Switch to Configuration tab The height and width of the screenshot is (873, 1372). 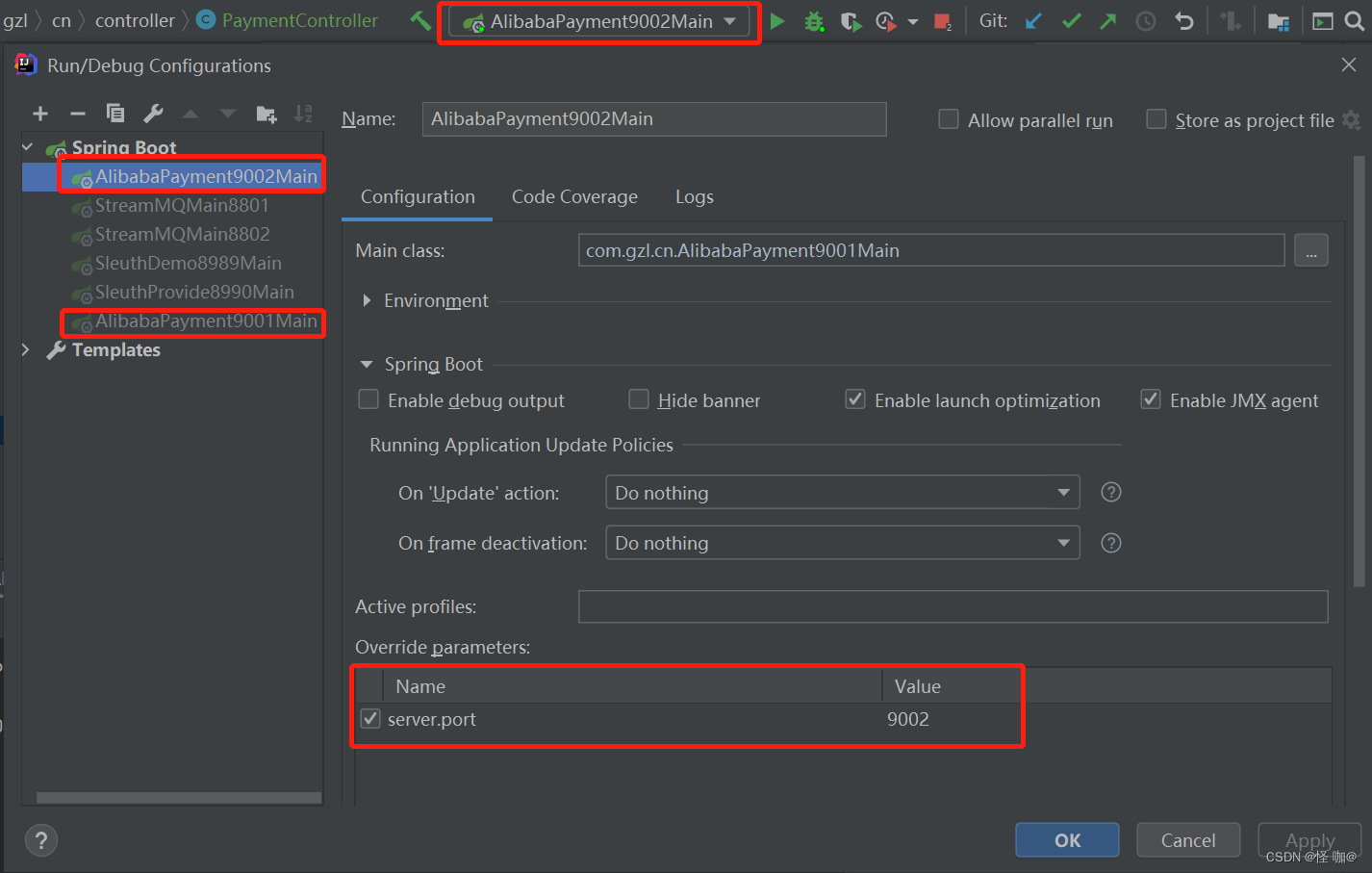coord(418,196)
